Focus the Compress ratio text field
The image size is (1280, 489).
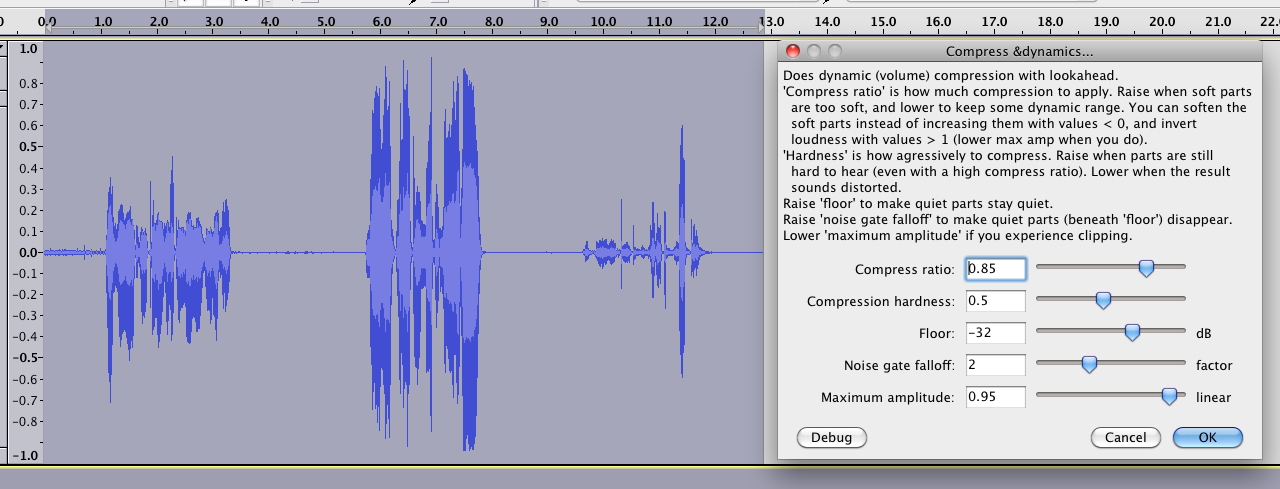tap(996, 268)
